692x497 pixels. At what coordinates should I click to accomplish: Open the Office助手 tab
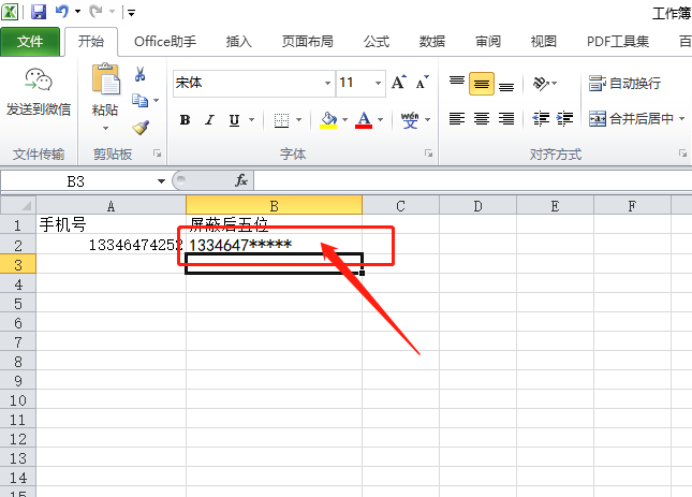pos(165,41)
